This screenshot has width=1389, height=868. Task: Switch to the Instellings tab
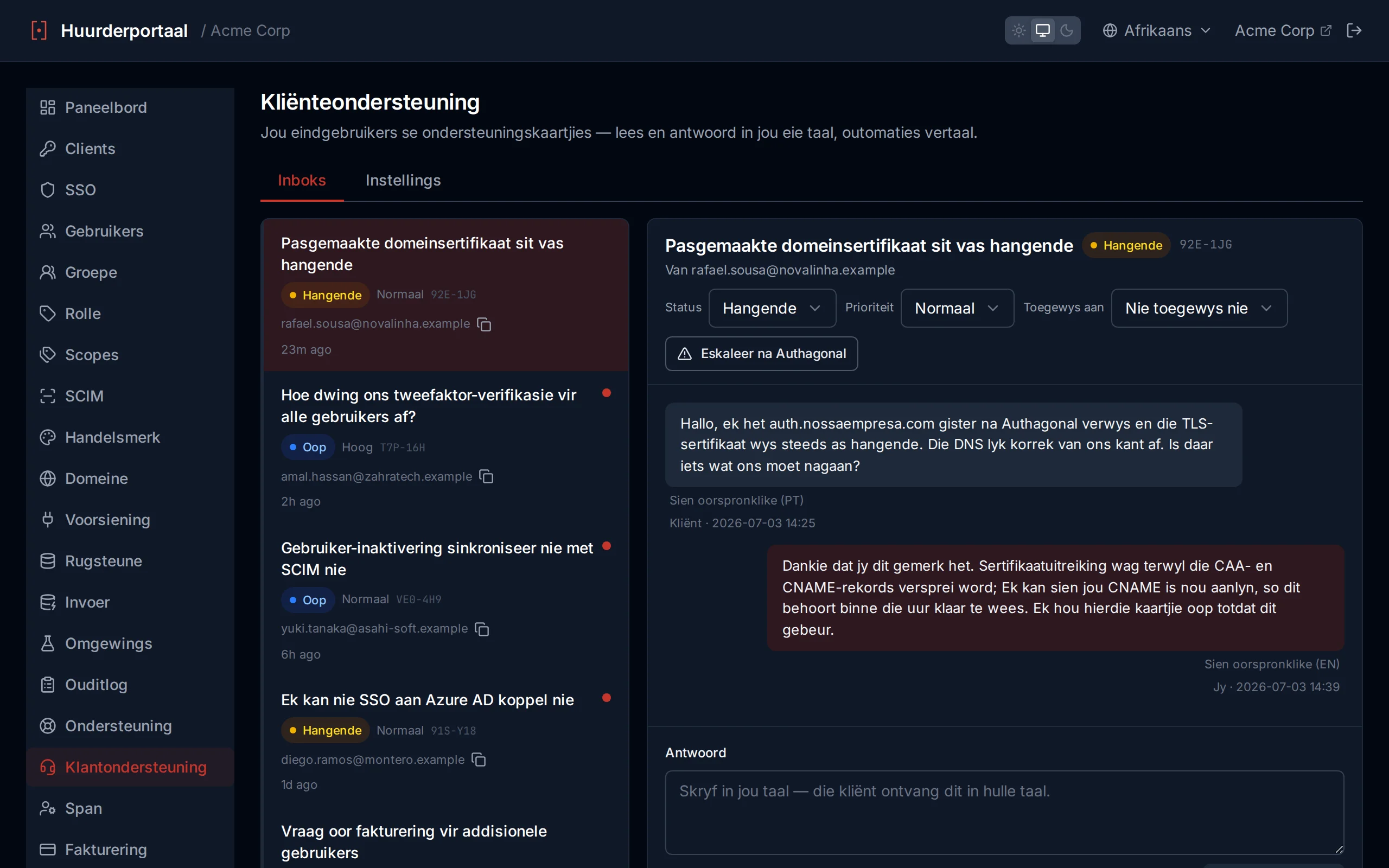tap(403, 180)
